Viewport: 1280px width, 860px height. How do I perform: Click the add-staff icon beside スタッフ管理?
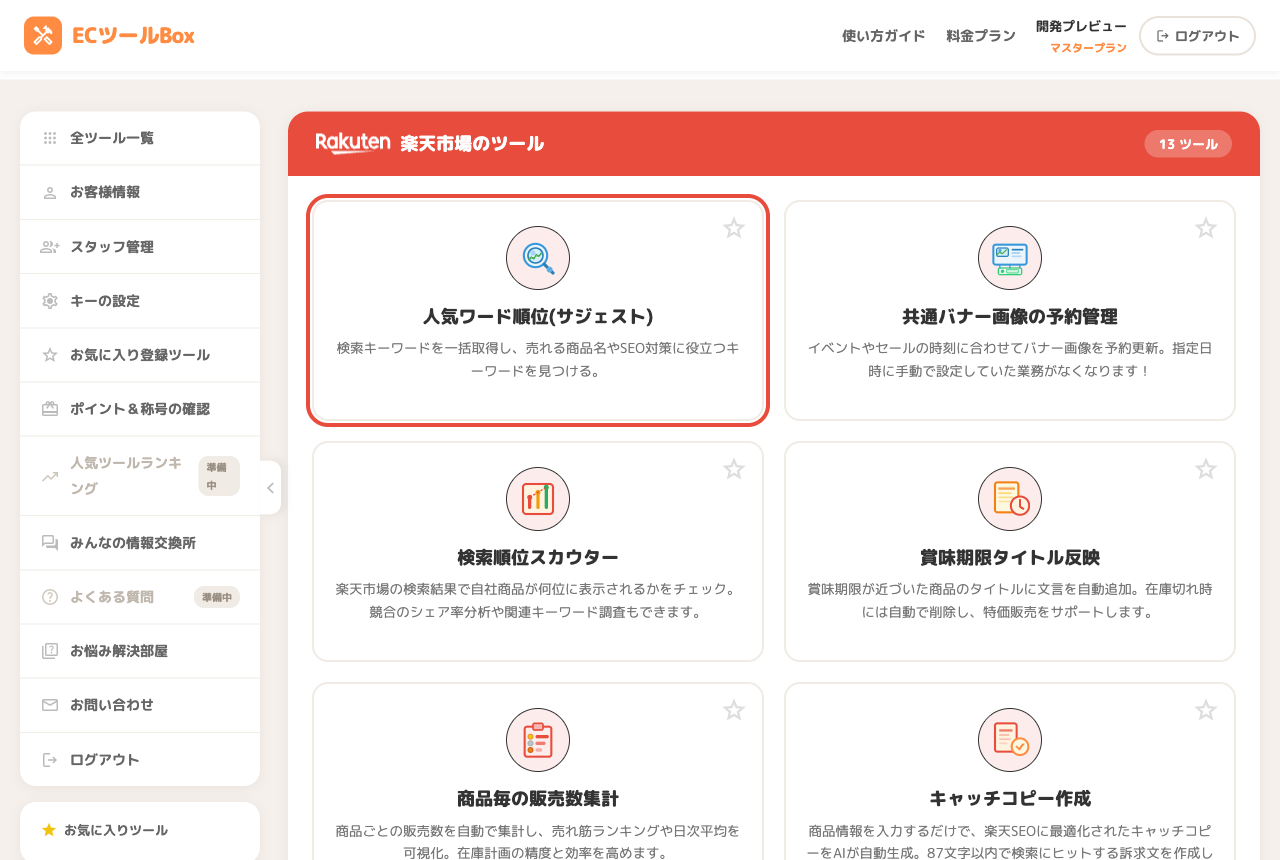[50, 247]
